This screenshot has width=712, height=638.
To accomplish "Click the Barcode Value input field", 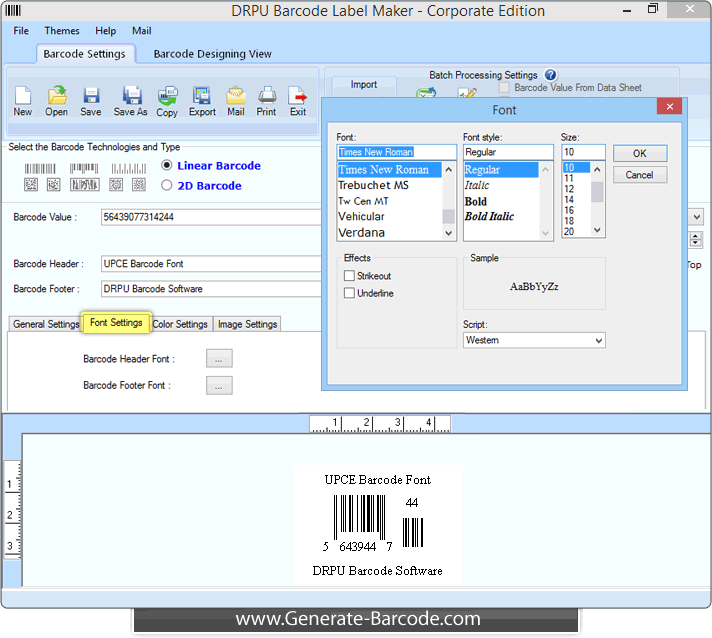I will [x=212, y=217].
